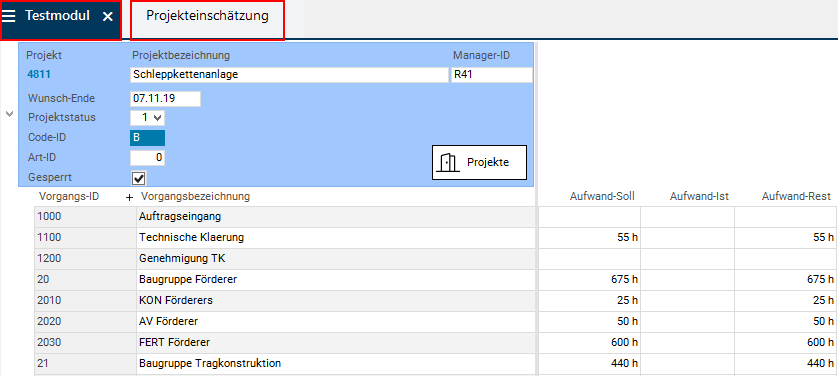Open the hamburger menu beside Testmodul
This screenshot has width=838, height=376.
9,16
